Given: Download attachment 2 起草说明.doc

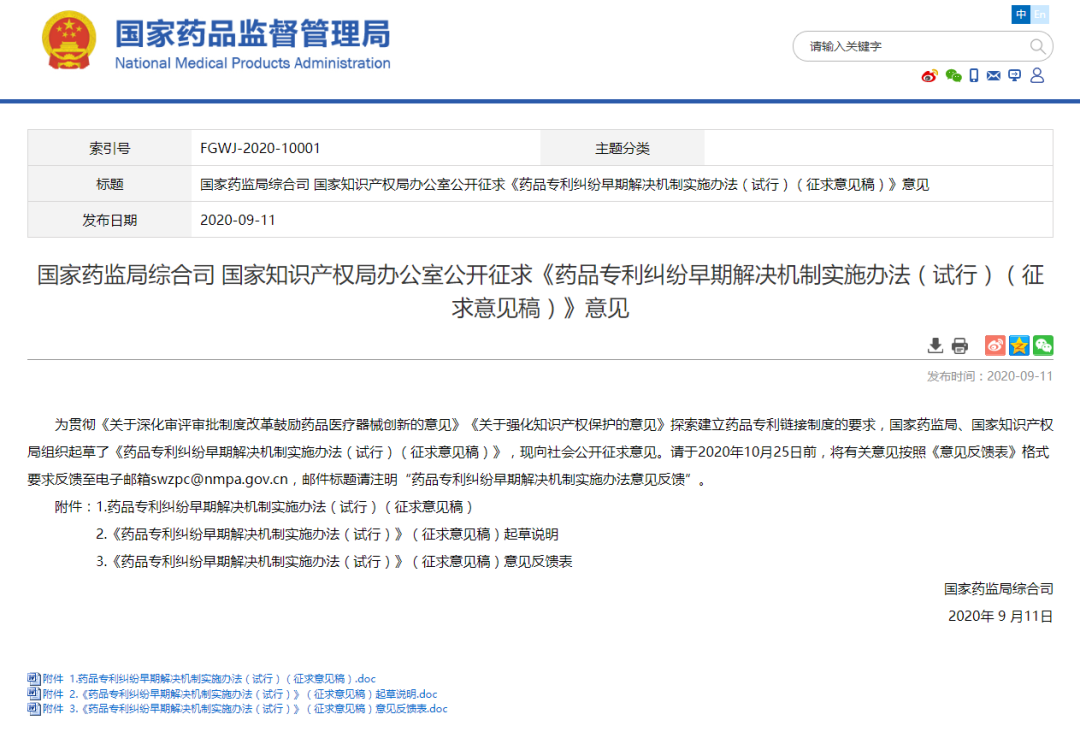Looking at the screenshot, I should (x=240, y=694).
